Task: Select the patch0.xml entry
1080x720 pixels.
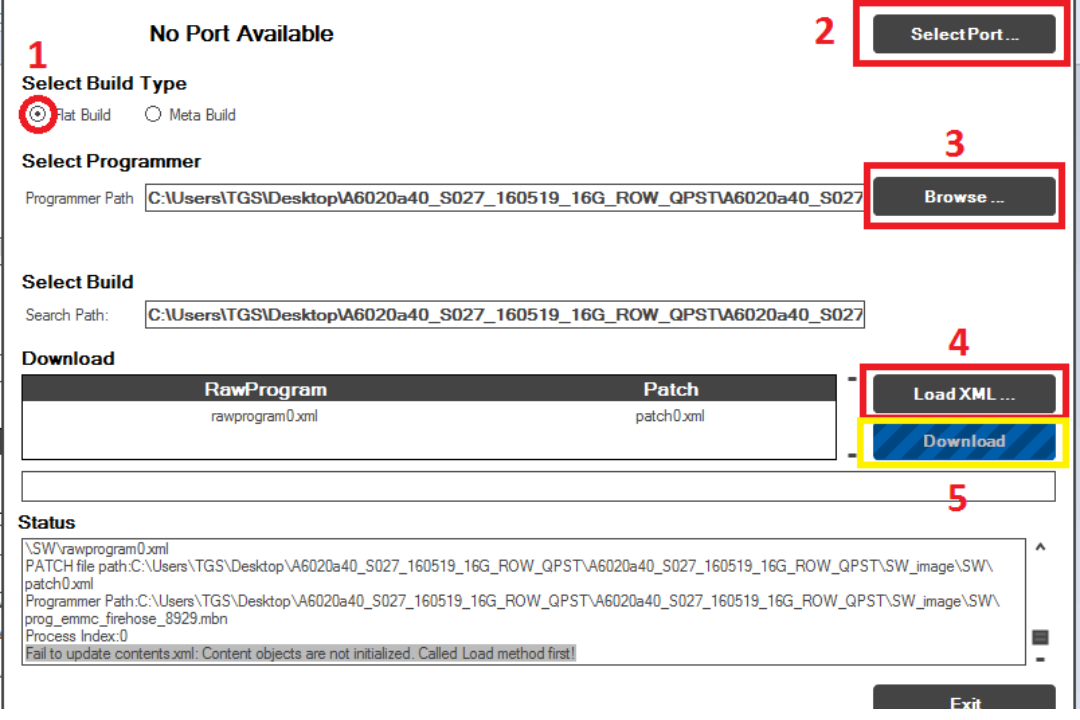Action: (670, 416)
